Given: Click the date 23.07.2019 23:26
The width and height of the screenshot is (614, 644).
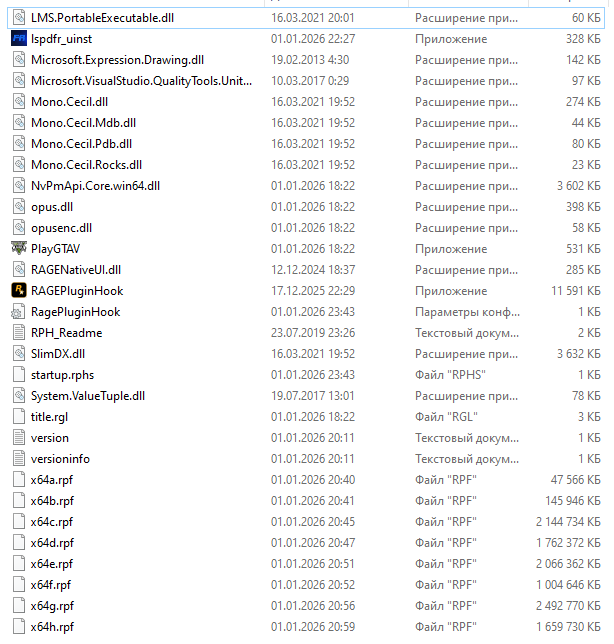Looking at the screenshot, I should (313, 333).
